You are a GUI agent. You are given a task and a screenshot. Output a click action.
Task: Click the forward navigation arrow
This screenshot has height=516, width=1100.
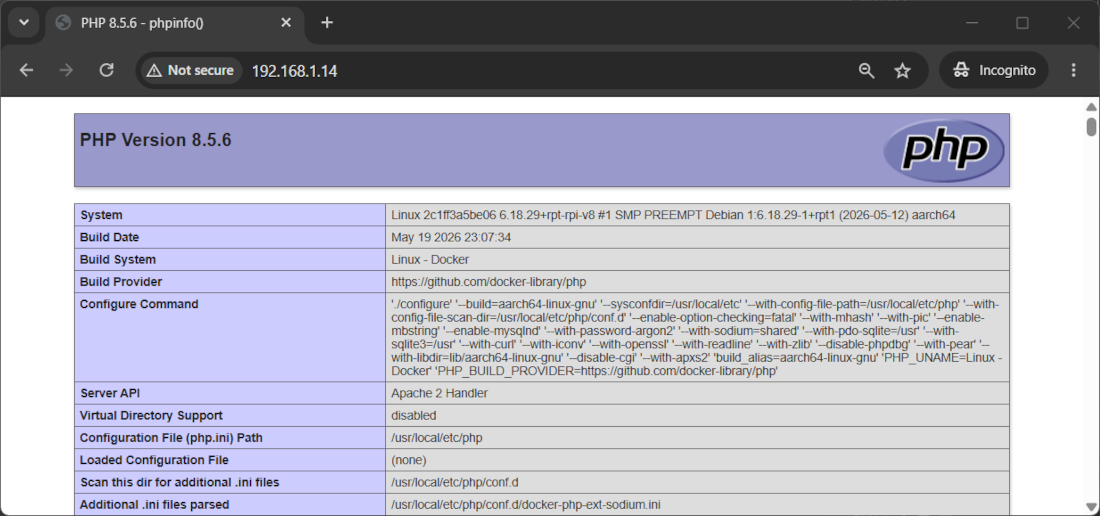[x=66, y=70]
